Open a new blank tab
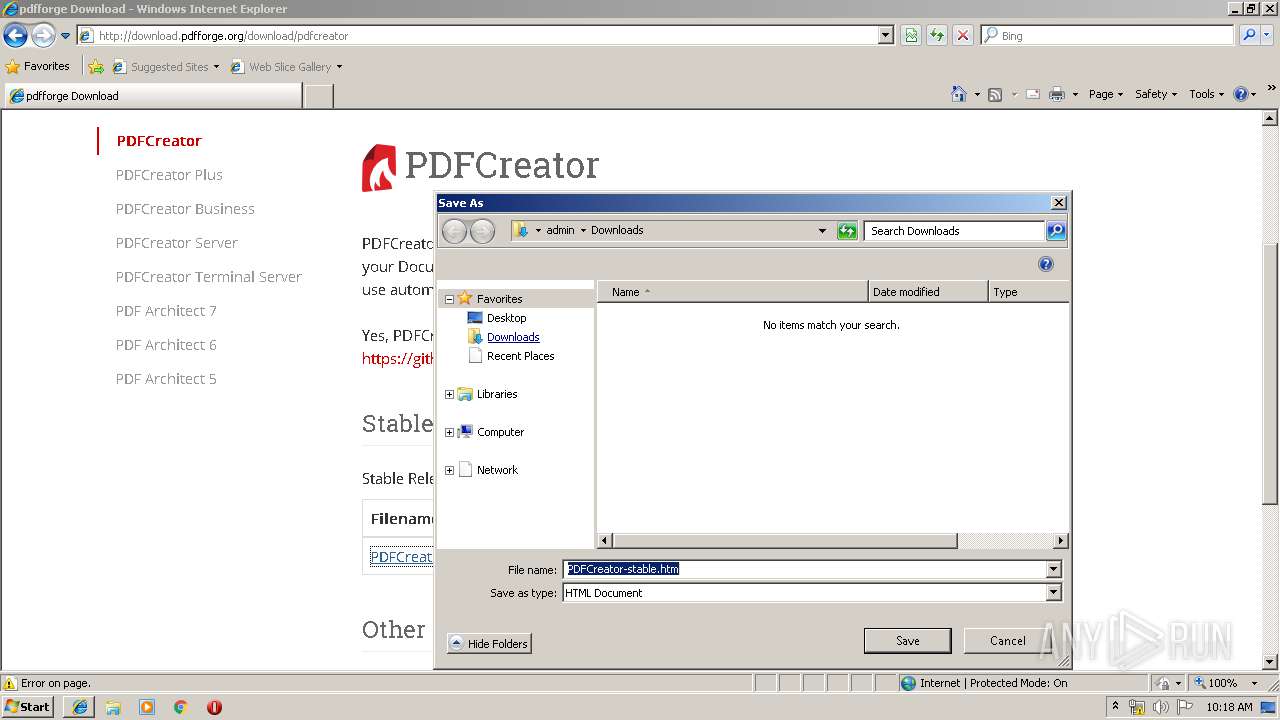 point(318,96)
